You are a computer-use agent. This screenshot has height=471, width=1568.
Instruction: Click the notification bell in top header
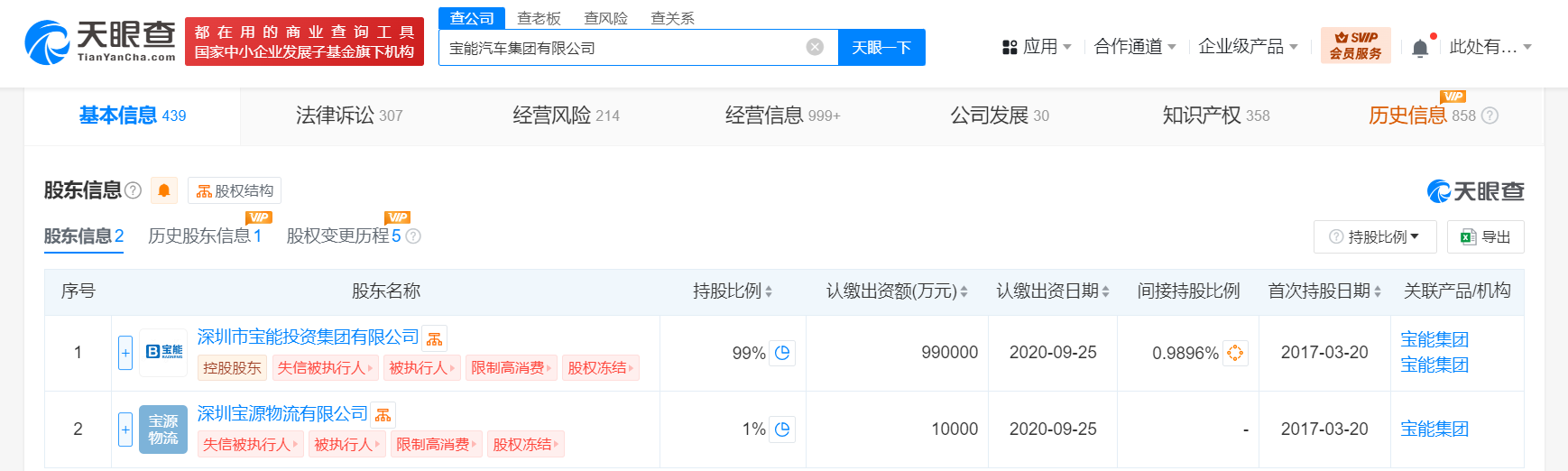[x=1420, y=48]
